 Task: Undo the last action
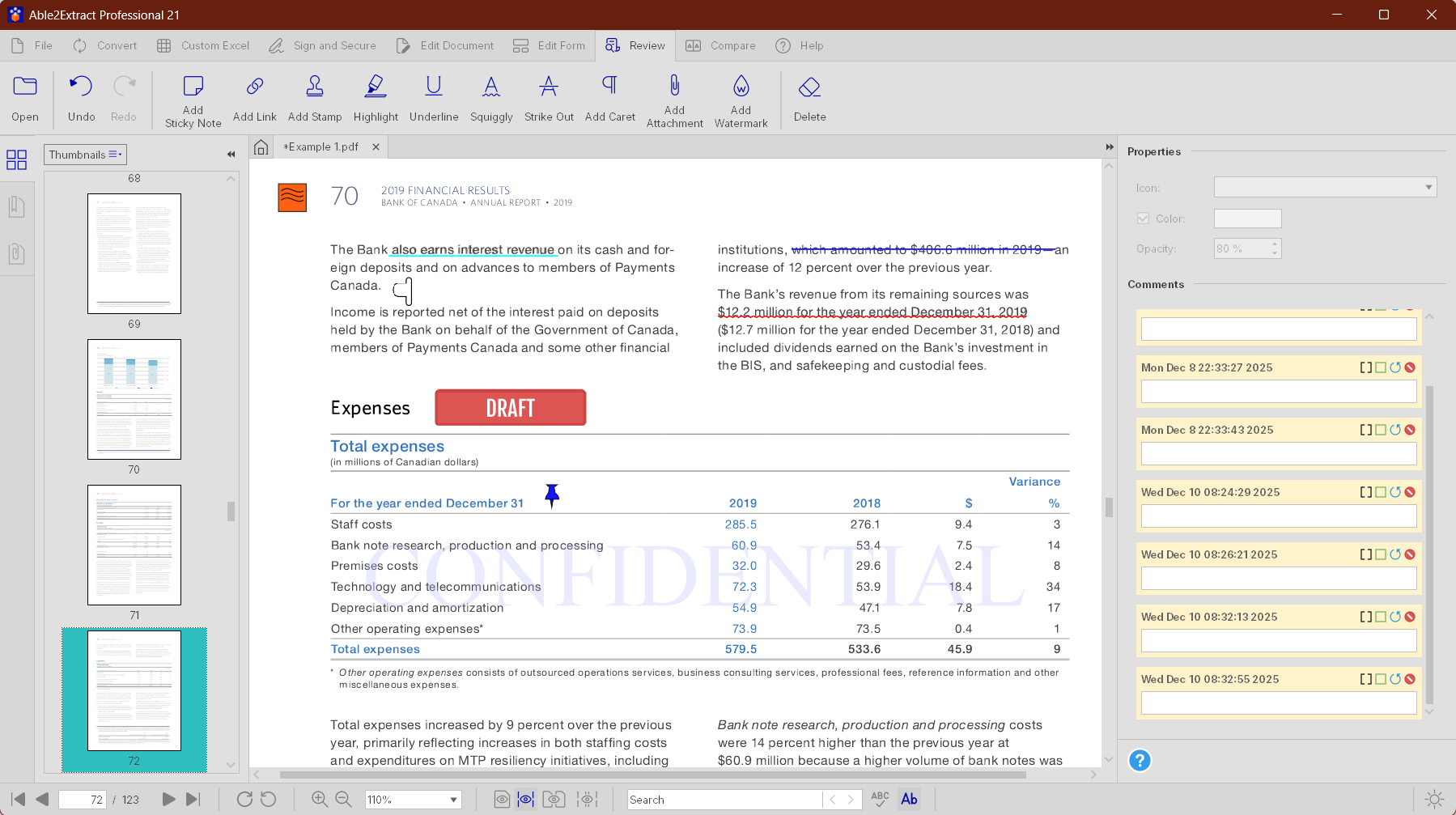(x=81, y=98)
